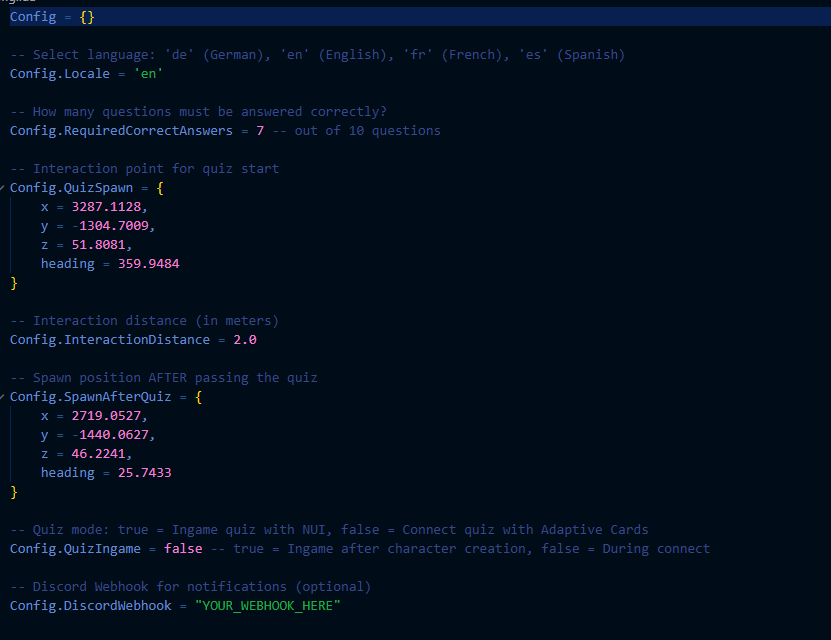Click the highlighted 'Config = {}' line
The image size is (831, 640).
click(x=420, y=17)
